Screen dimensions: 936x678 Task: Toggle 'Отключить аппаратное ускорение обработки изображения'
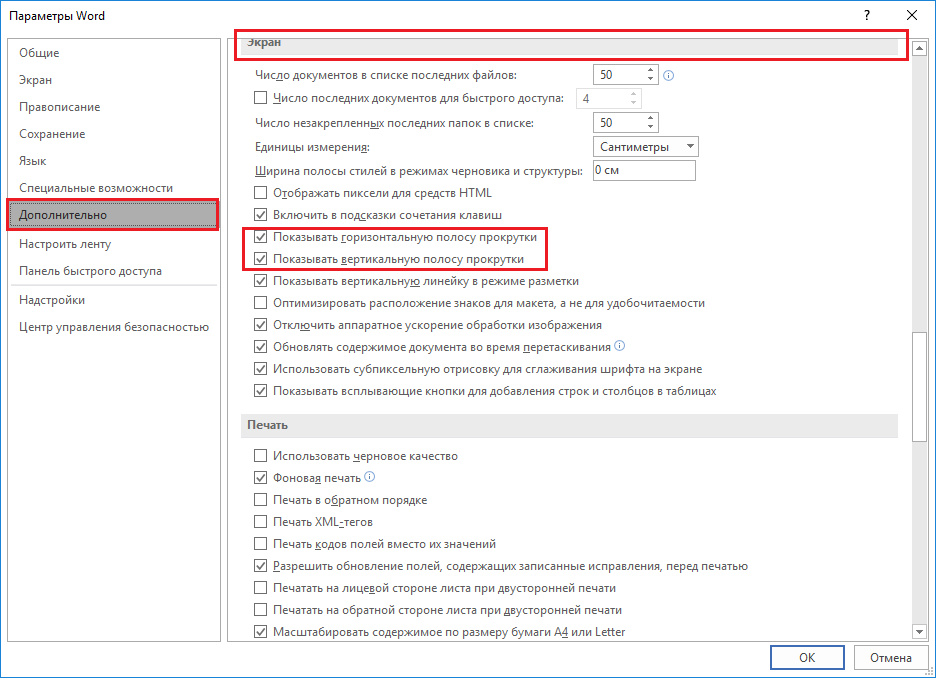(x=260, y=325)
